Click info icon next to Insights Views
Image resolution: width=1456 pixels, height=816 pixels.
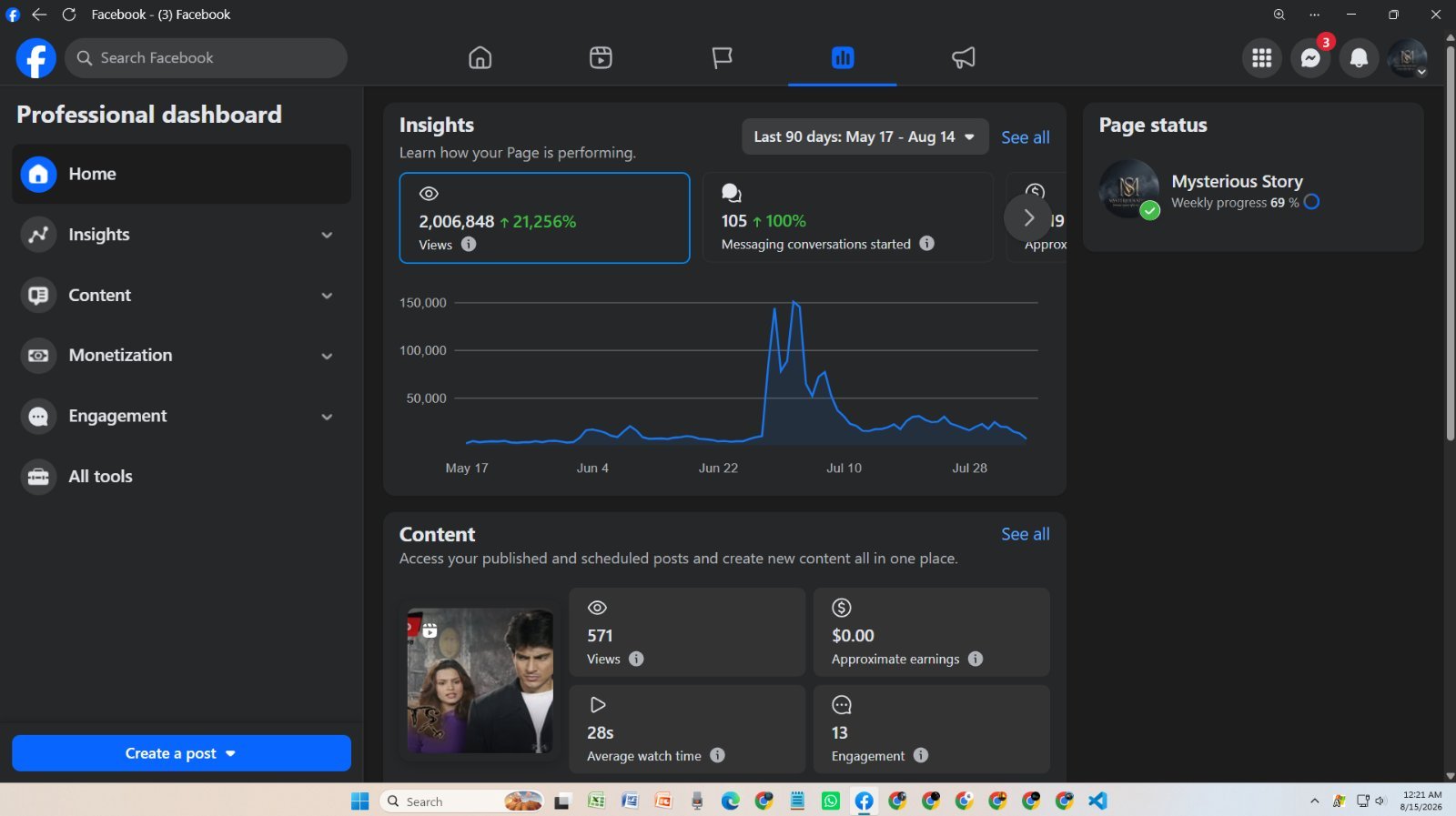pyautogui.click(x=469, y=244)
